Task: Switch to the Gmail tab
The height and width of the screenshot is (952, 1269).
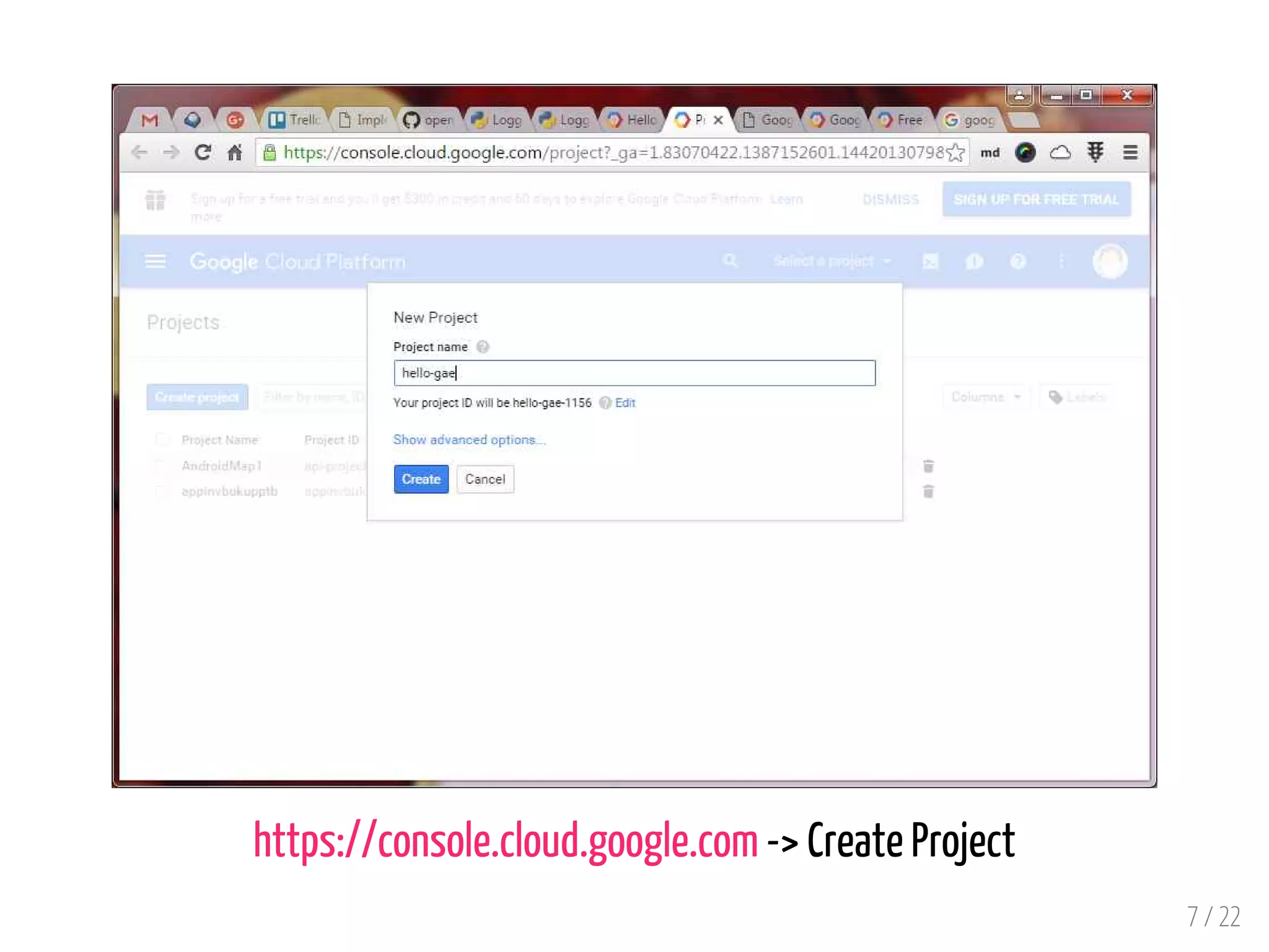Action: 149,120
